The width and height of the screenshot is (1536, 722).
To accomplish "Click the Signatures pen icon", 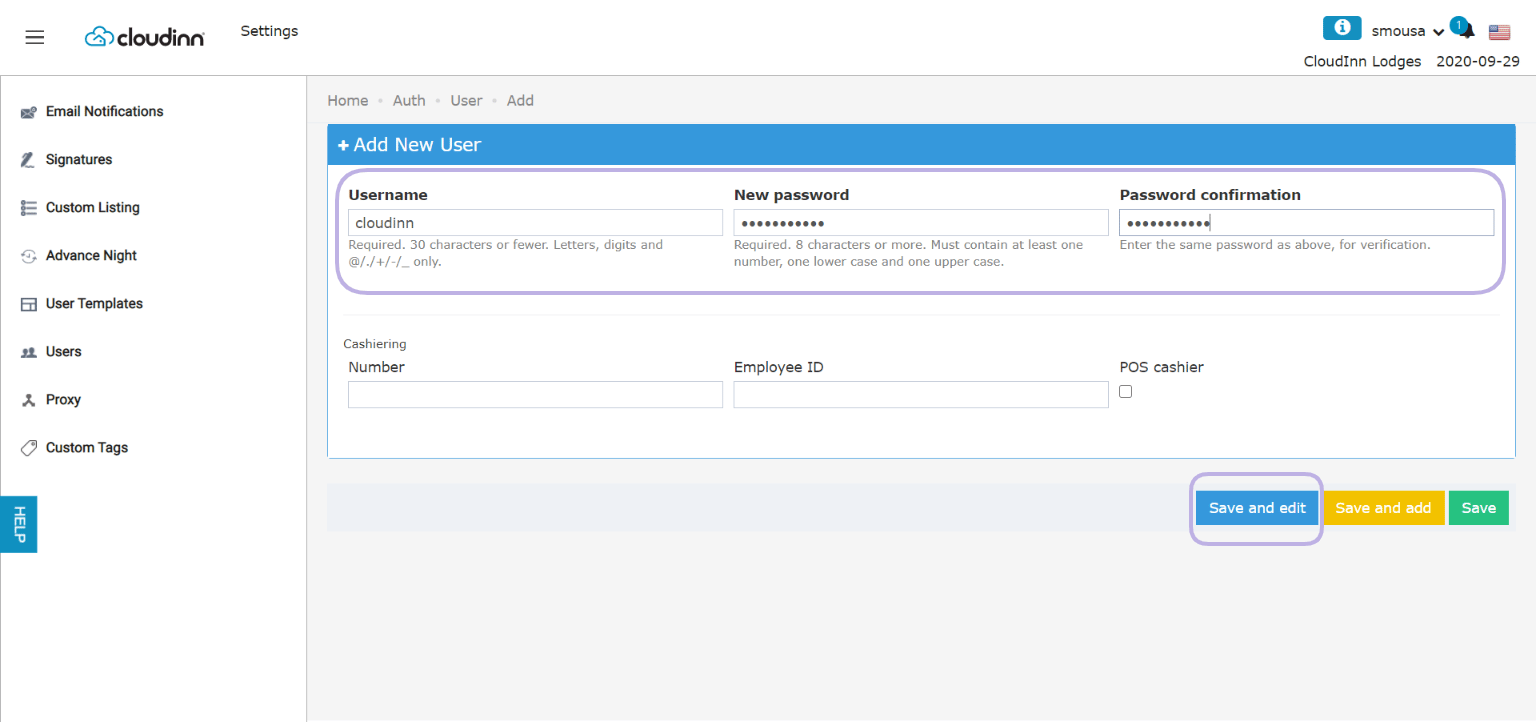I will pos(29,160).
